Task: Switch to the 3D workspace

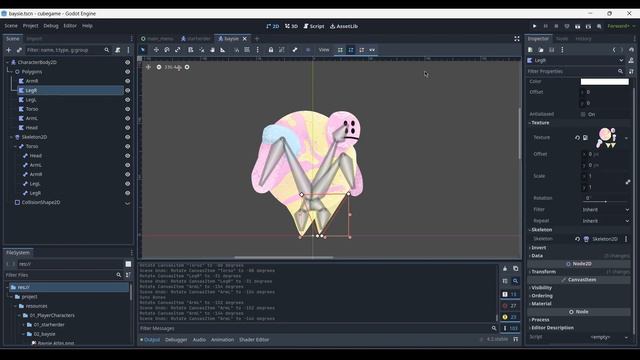Action: pyautogui.click(x=291, y=26)
